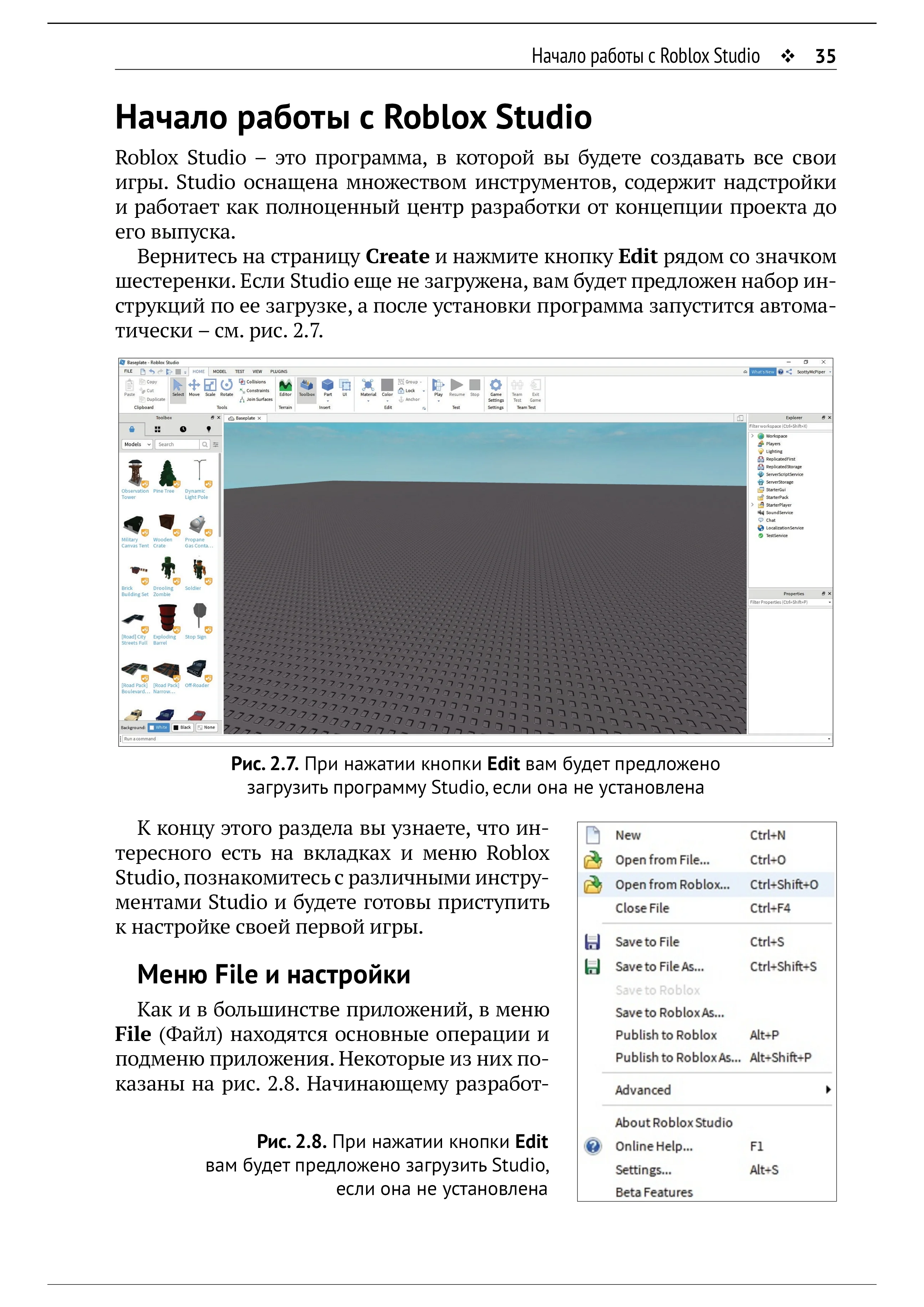Select White background option in Toolbox
Viewport: 924px width, 1307px height.
coord(158,727)
